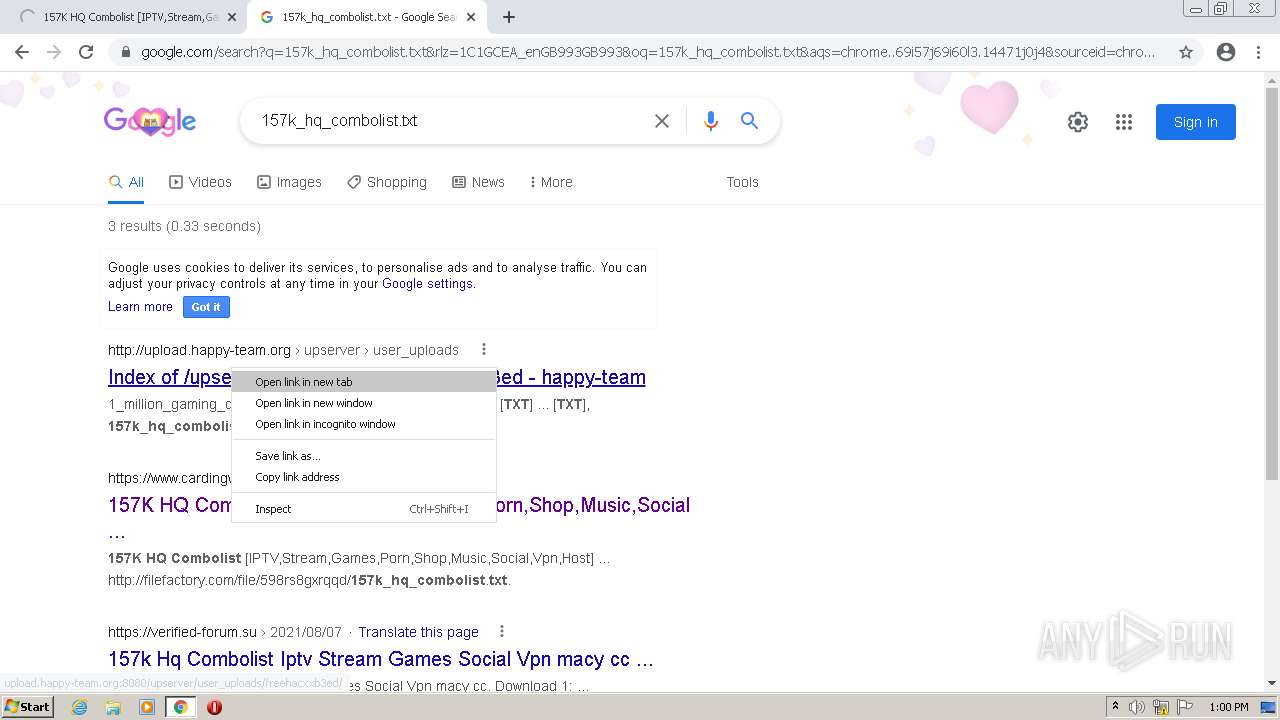Select Inspect from context menu

[364, 509]
